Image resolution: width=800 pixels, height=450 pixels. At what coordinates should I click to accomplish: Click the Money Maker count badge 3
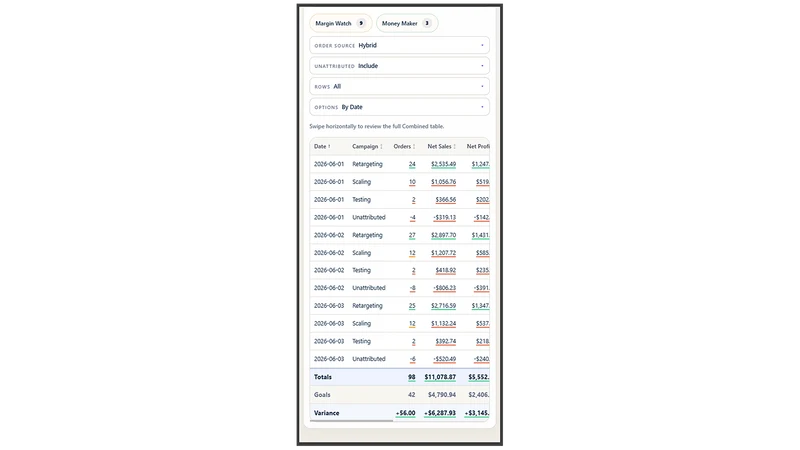click(x=427, y=23)
